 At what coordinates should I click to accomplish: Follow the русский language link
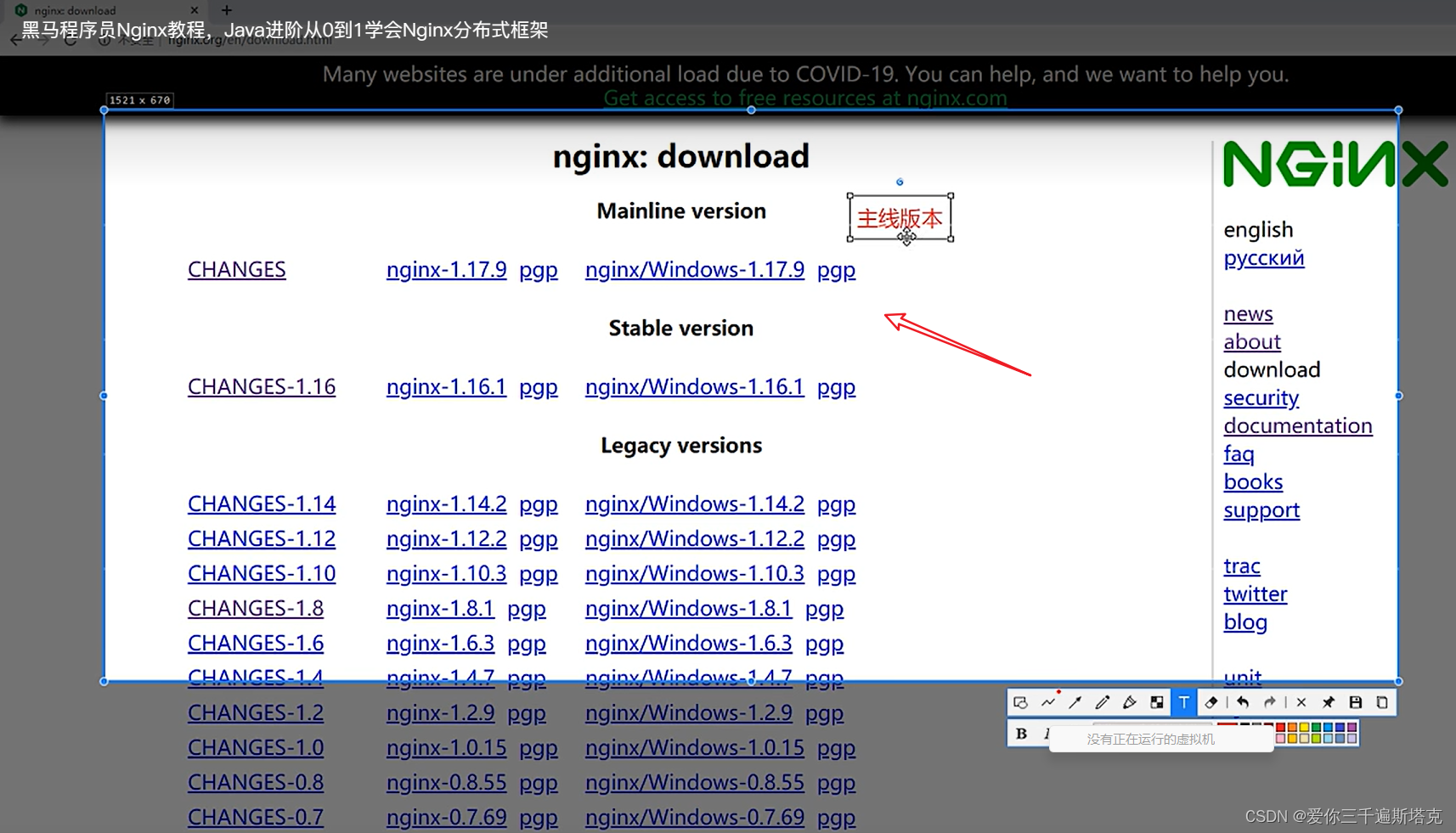tap(1263, 258)
